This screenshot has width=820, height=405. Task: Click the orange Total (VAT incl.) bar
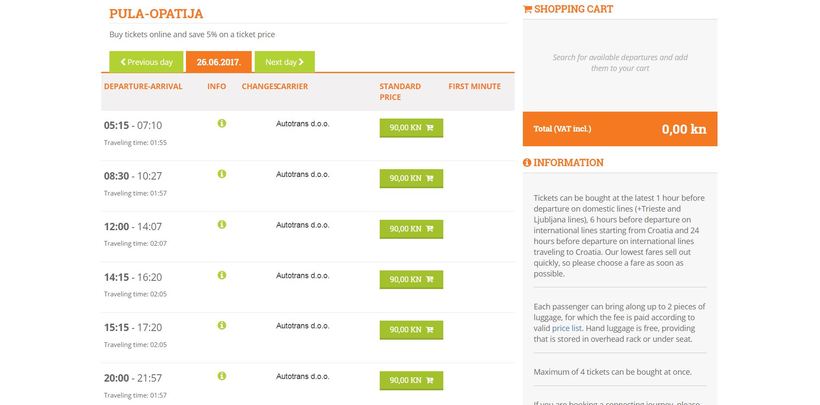click(x=619, y=129)
